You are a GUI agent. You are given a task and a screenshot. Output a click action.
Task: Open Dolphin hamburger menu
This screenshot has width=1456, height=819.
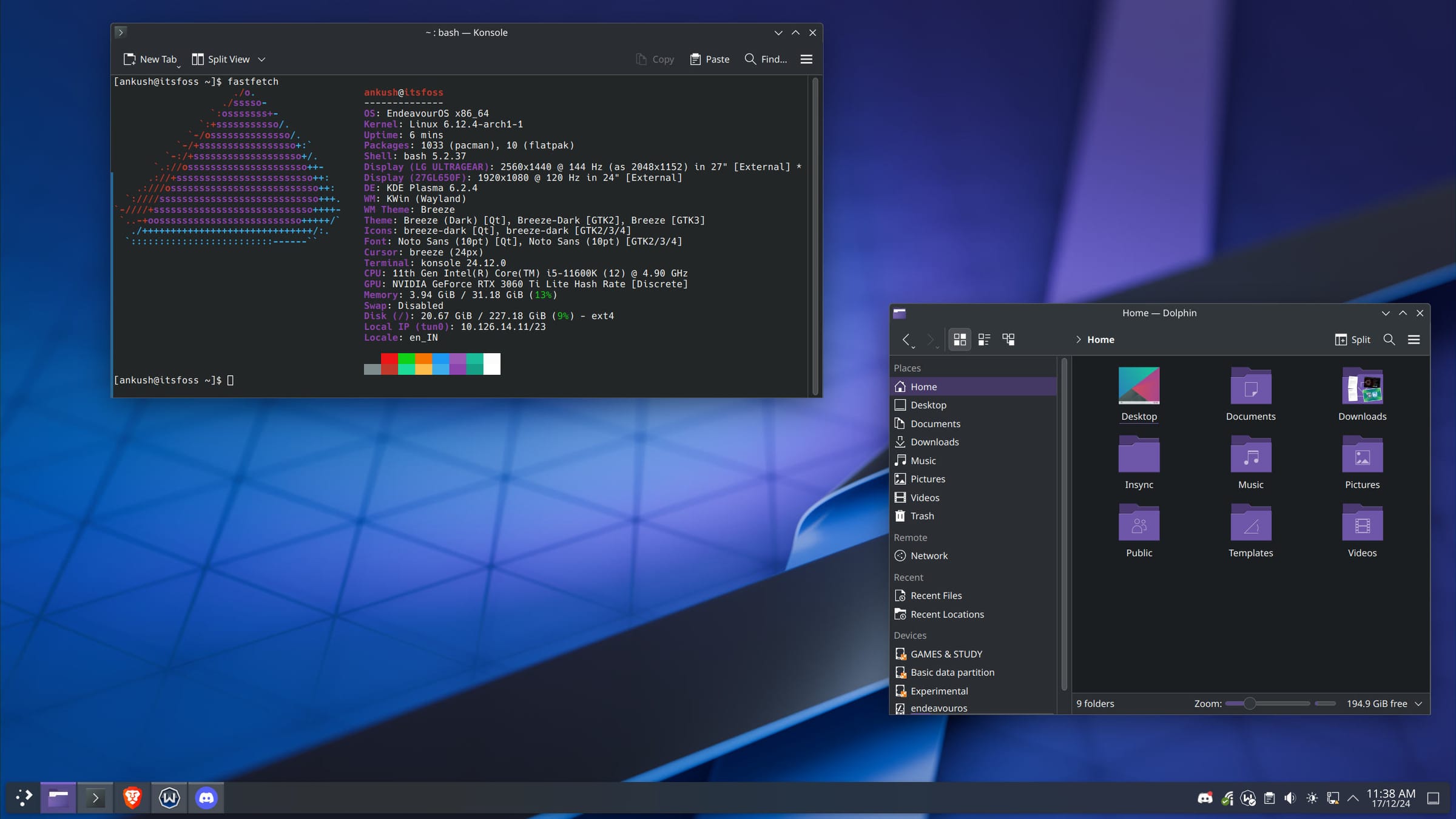(1414, 340)
